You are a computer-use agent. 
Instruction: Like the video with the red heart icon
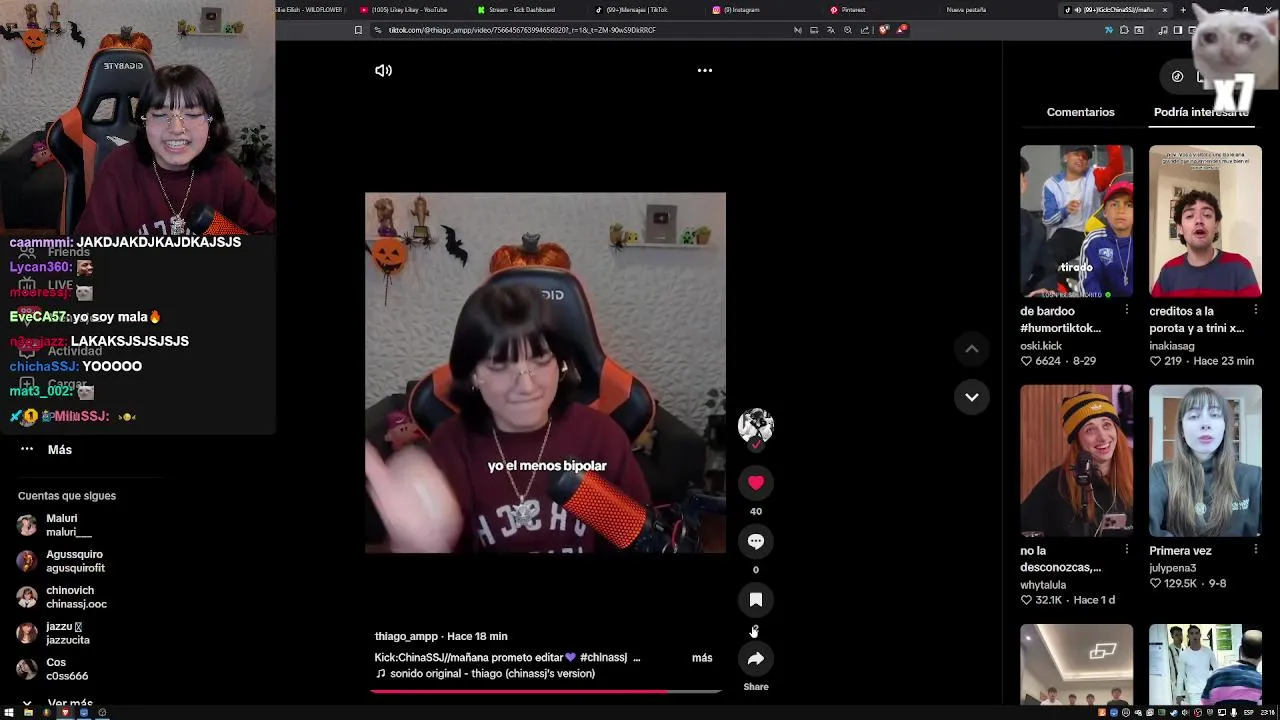coord(756,483)
